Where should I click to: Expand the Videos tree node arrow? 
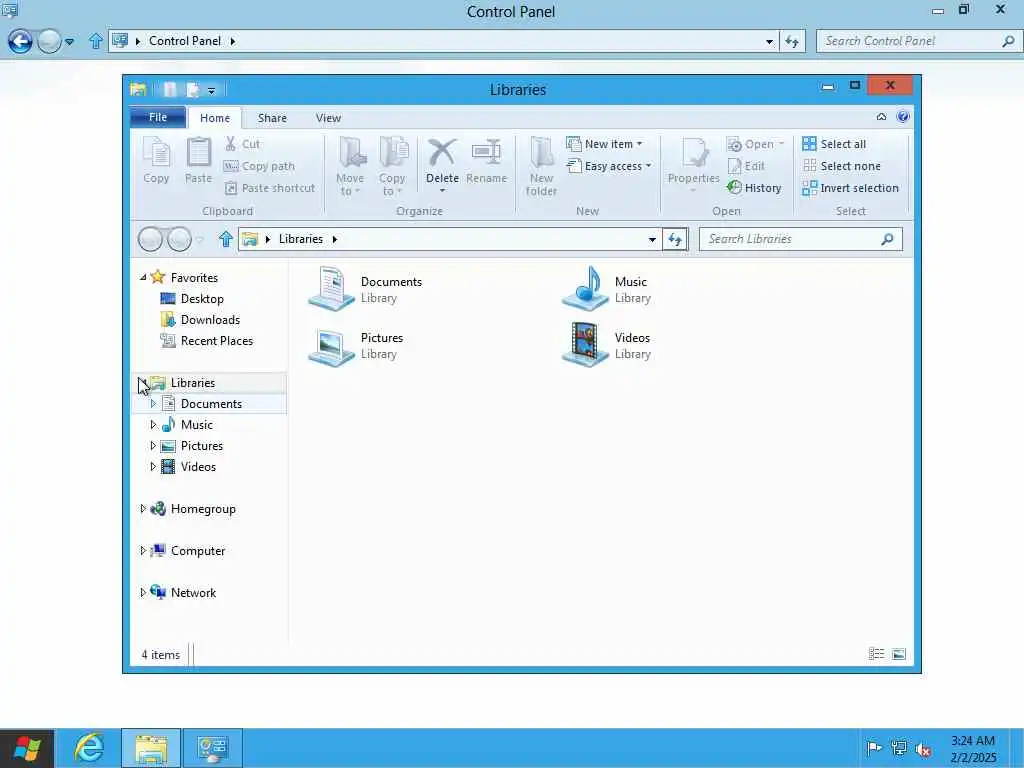[153, 466]
